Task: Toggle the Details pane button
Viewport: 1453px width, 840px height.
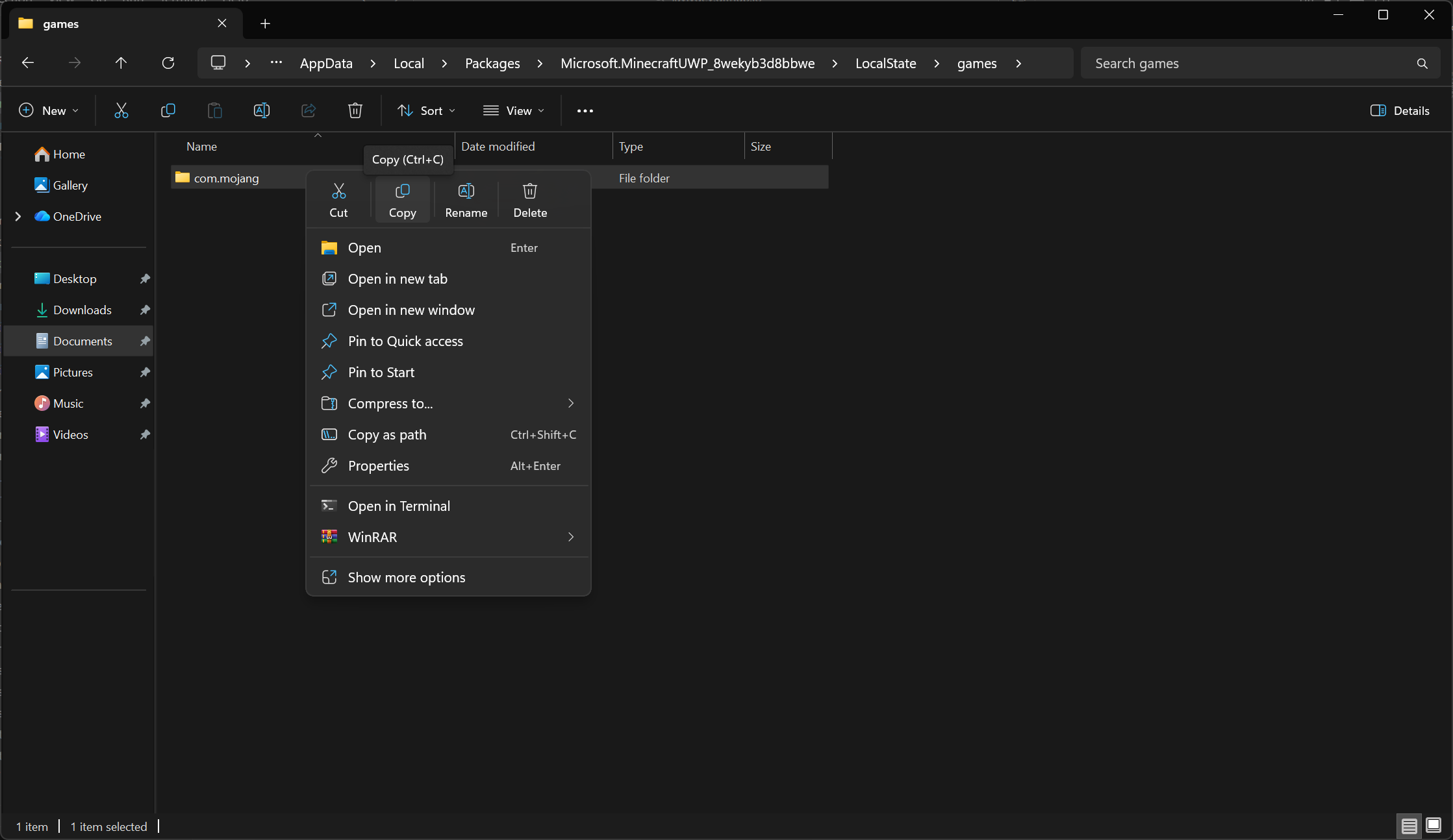Action: (1399, 110)
